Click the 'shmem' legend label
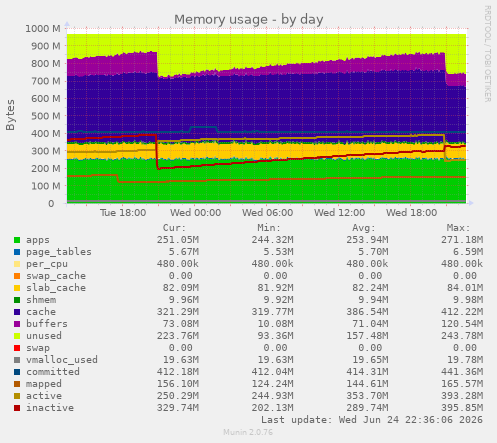 pos(41,300)
